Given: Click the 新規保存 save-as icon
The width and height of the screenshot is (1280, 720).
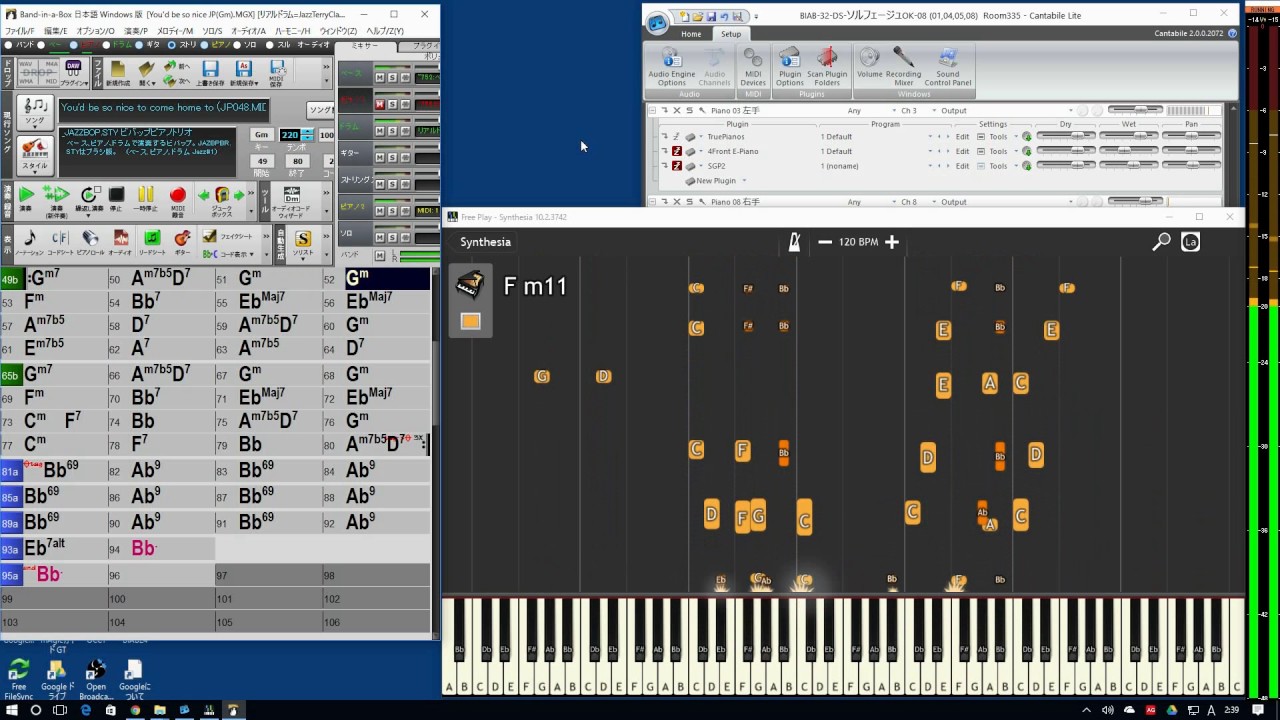Looking at the screenshot, I should 244,72.
